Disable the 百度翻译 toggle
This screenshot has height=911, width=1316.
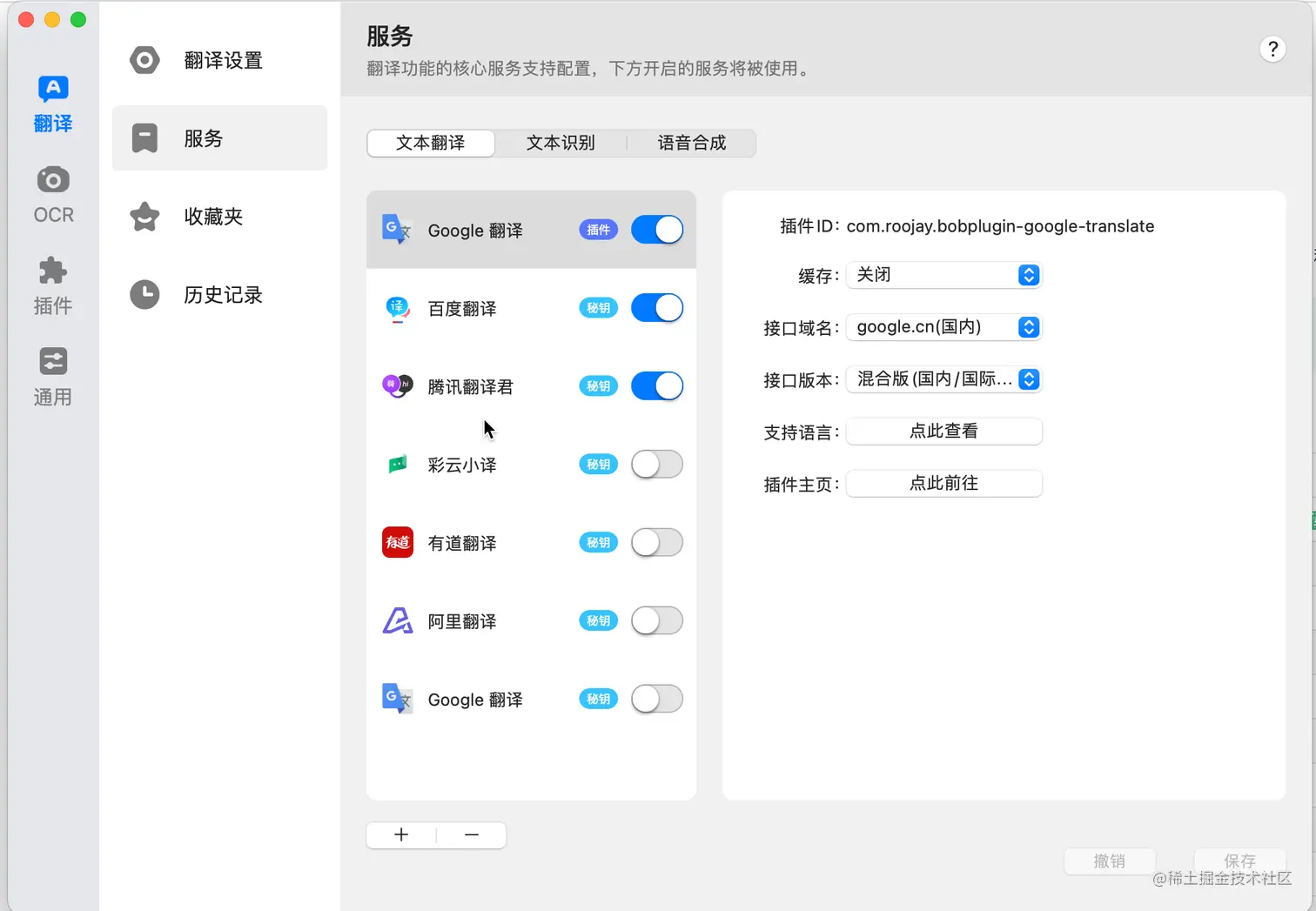(x=657, y=308)
